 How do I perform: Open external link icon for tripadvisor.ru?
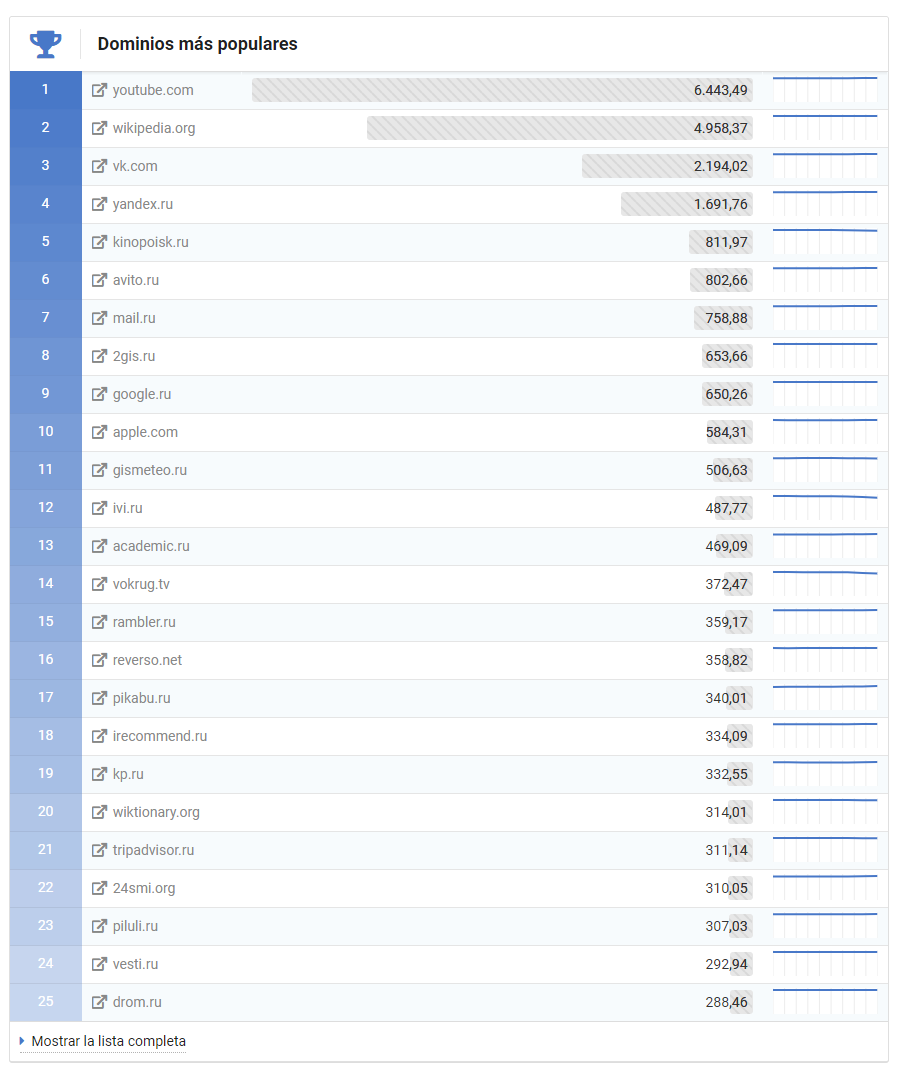[99, 850]
